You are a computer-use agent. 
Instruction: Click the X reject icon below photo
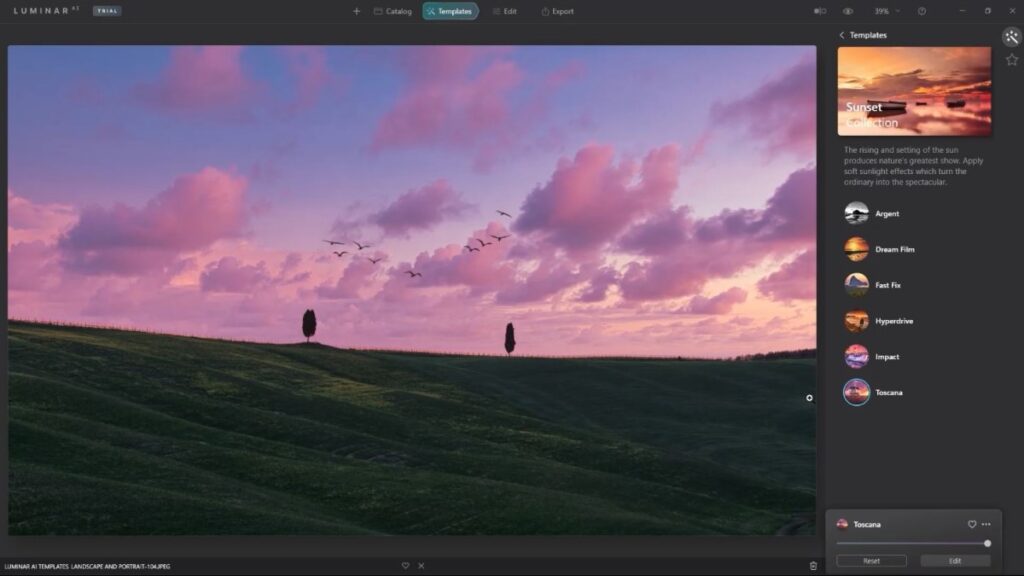pyautogui.click(x=421, y=566)
